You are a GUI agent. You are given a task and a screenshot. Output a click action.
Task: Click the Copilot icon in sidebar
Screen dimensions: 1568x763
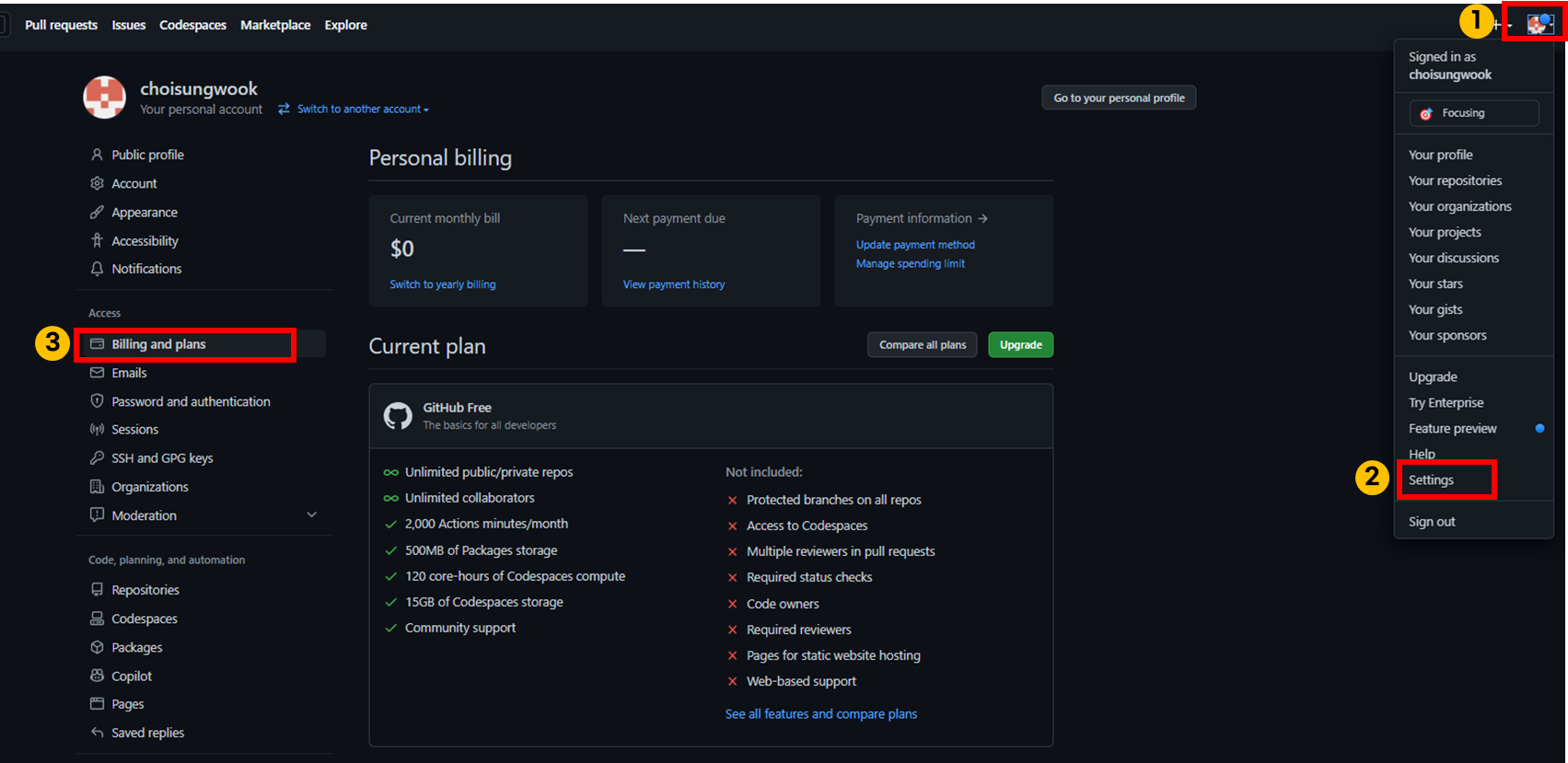coord(97,676)
